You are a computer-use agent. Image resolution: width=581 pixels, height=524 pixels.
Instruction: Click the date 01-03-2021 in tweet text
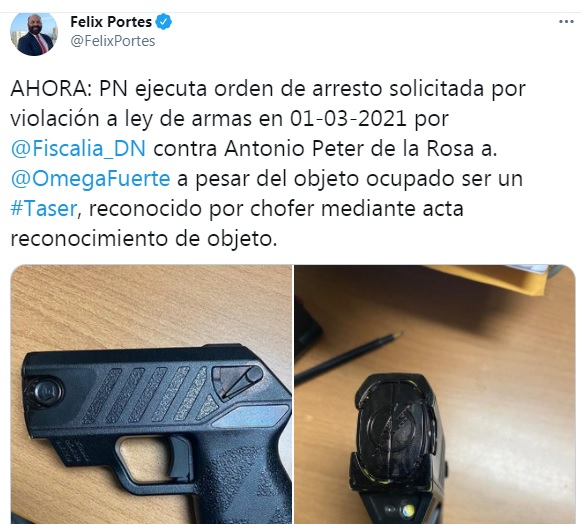pos(348,119)
